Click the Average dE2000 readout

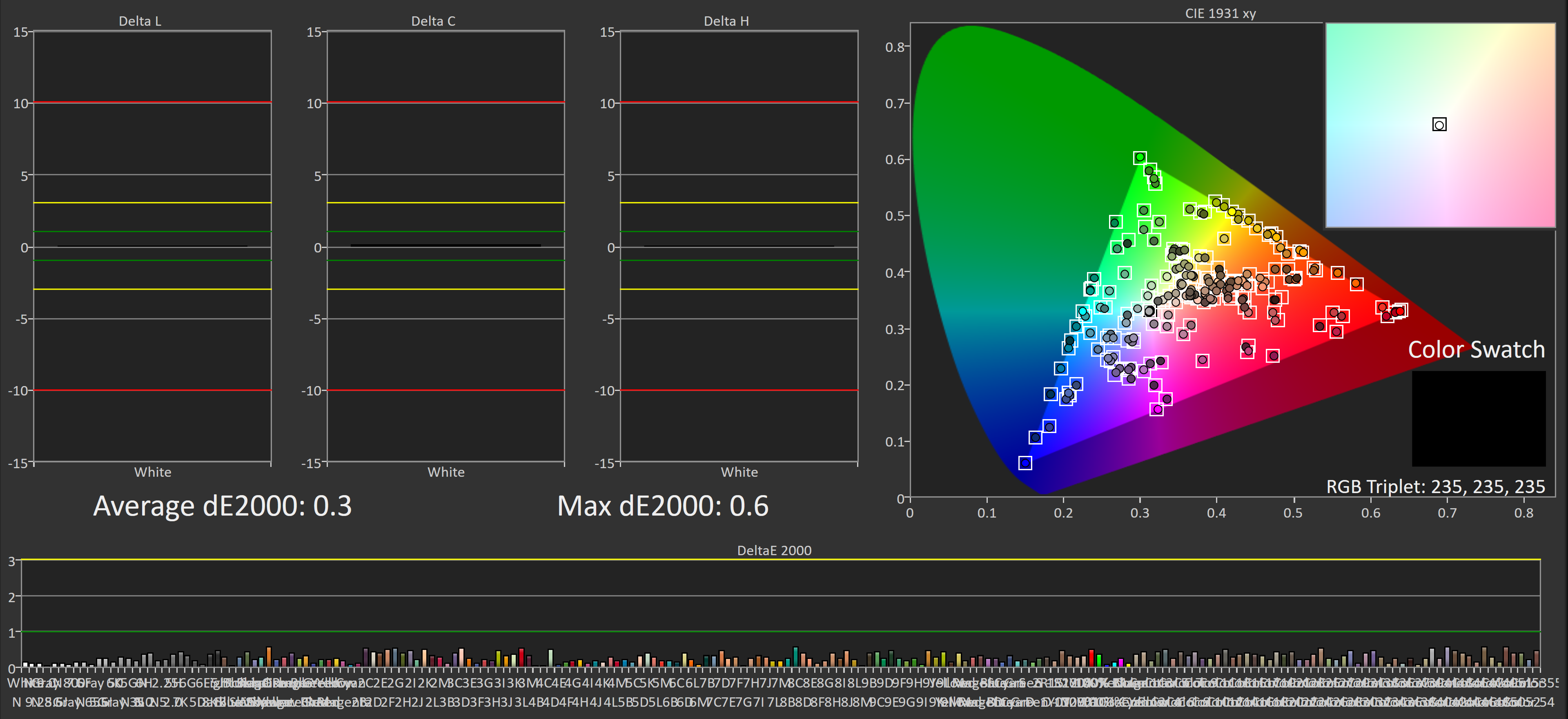222,506
